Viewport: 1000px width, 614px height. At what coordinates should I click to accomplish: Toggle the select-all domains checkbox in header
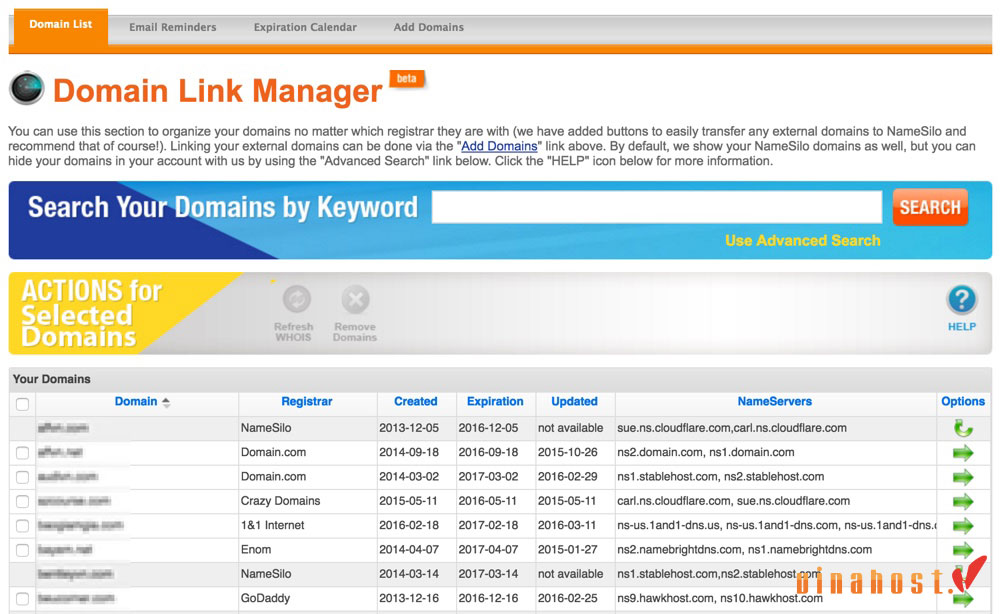22,404
